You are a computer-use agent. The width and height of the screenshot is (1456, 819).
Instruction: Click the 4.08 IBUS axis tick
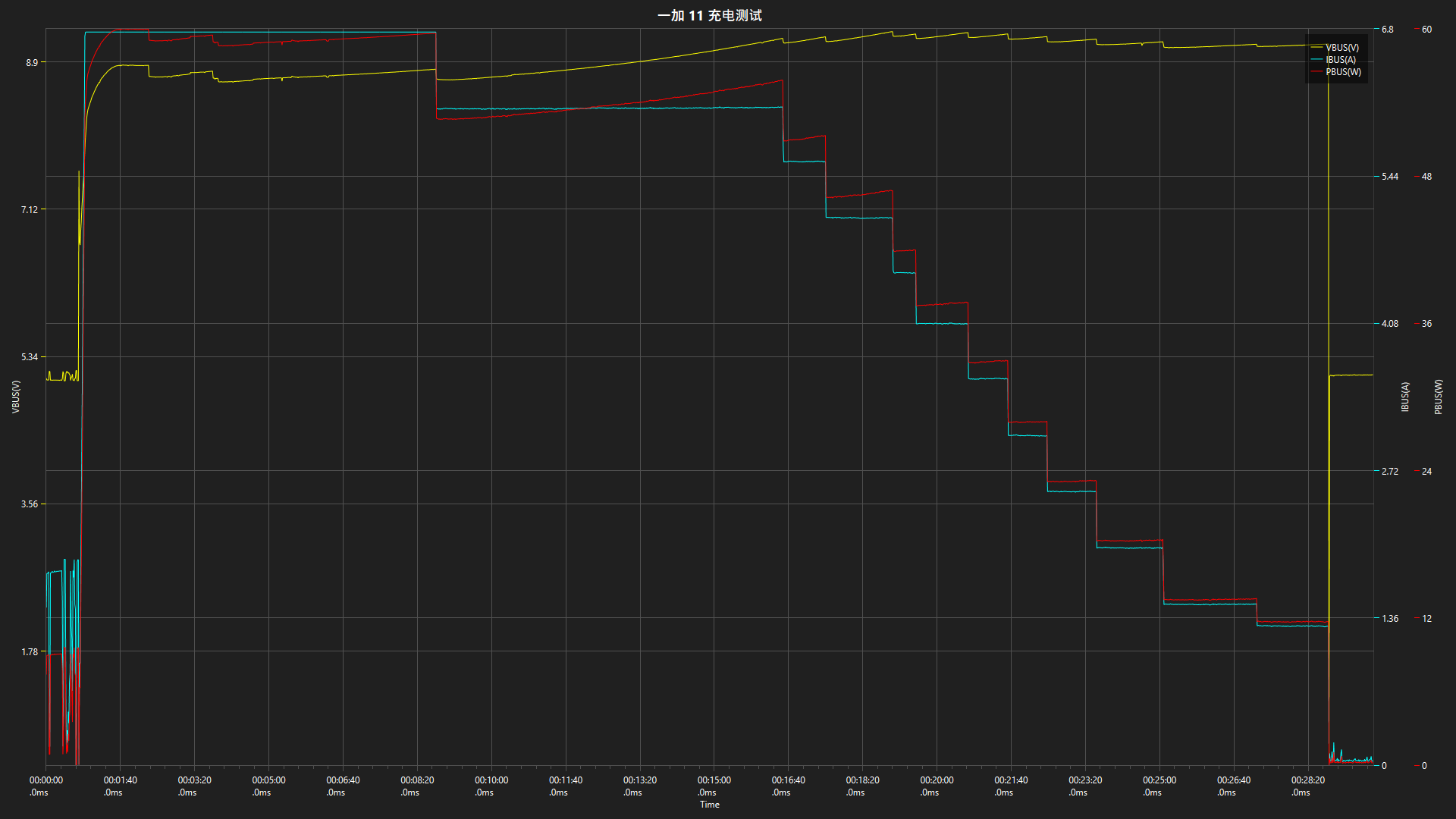(1390, 323)
